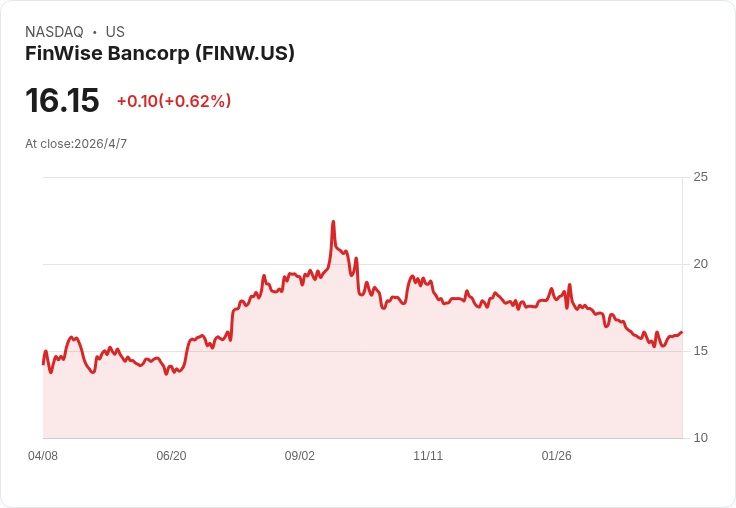Click the 20 price axis label
Image resolution: width=736 pixels, height=508 pixels.
[700, 264]
